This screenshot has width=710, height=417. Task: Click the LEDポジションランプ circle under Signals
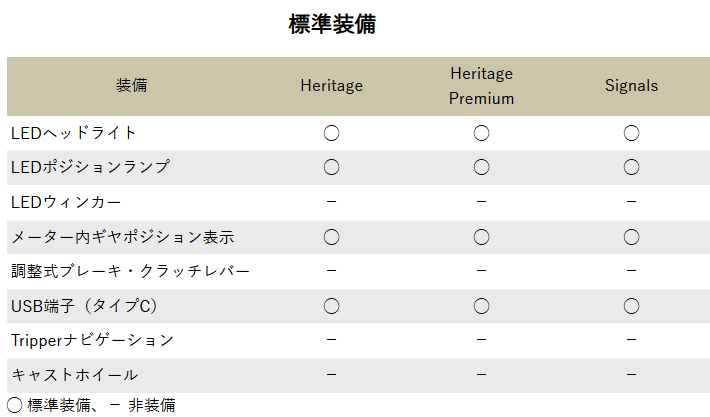pos(631,167)
